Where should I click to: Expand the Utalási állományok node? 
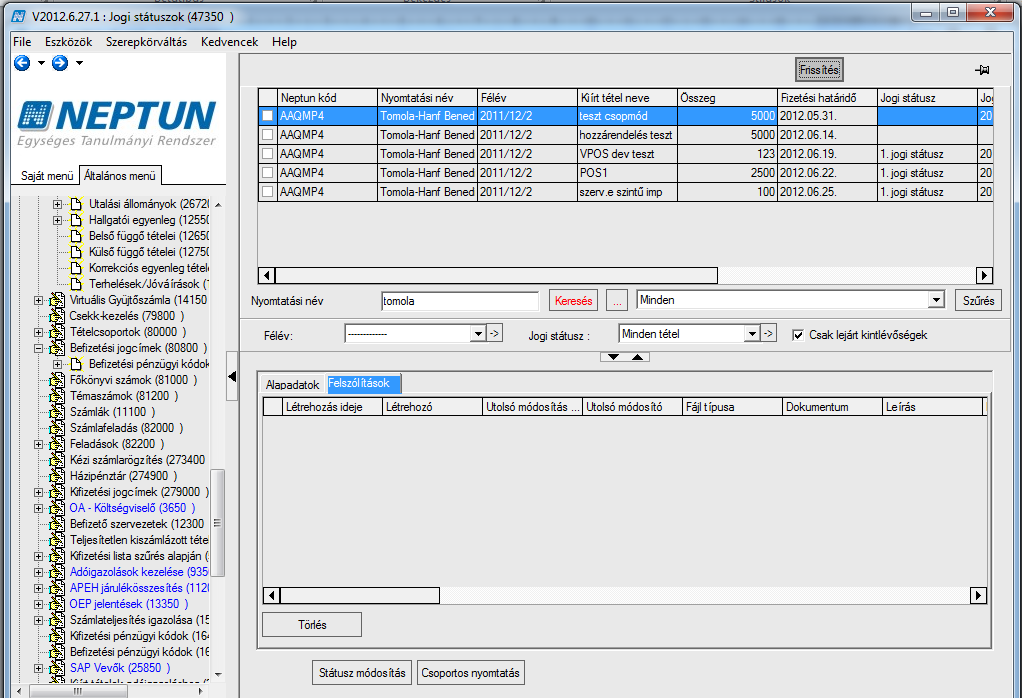57,204
